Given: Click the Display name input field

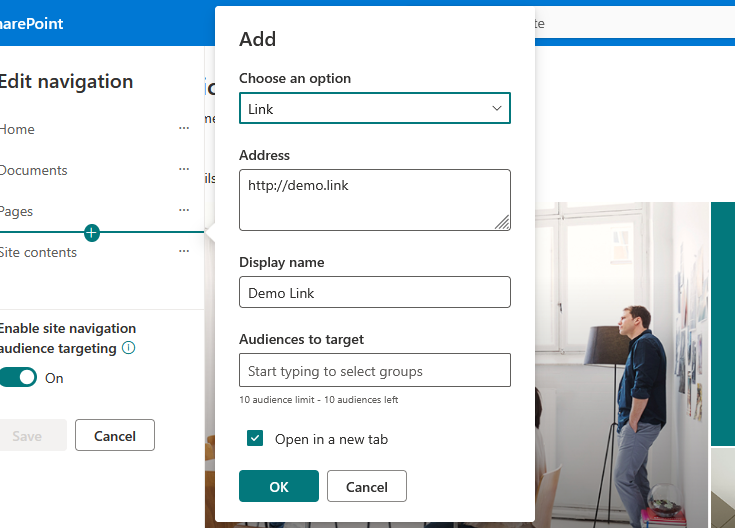Looking at the screenshot, I should tap(375, 292).
